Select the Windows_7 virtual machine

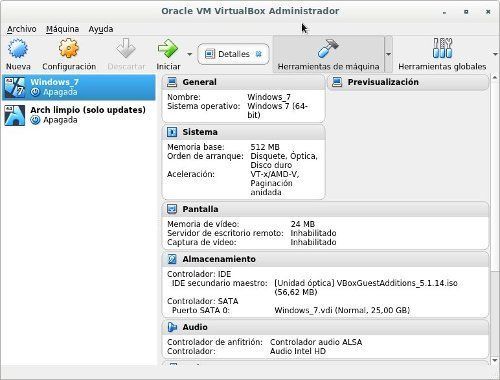[79, 87]
